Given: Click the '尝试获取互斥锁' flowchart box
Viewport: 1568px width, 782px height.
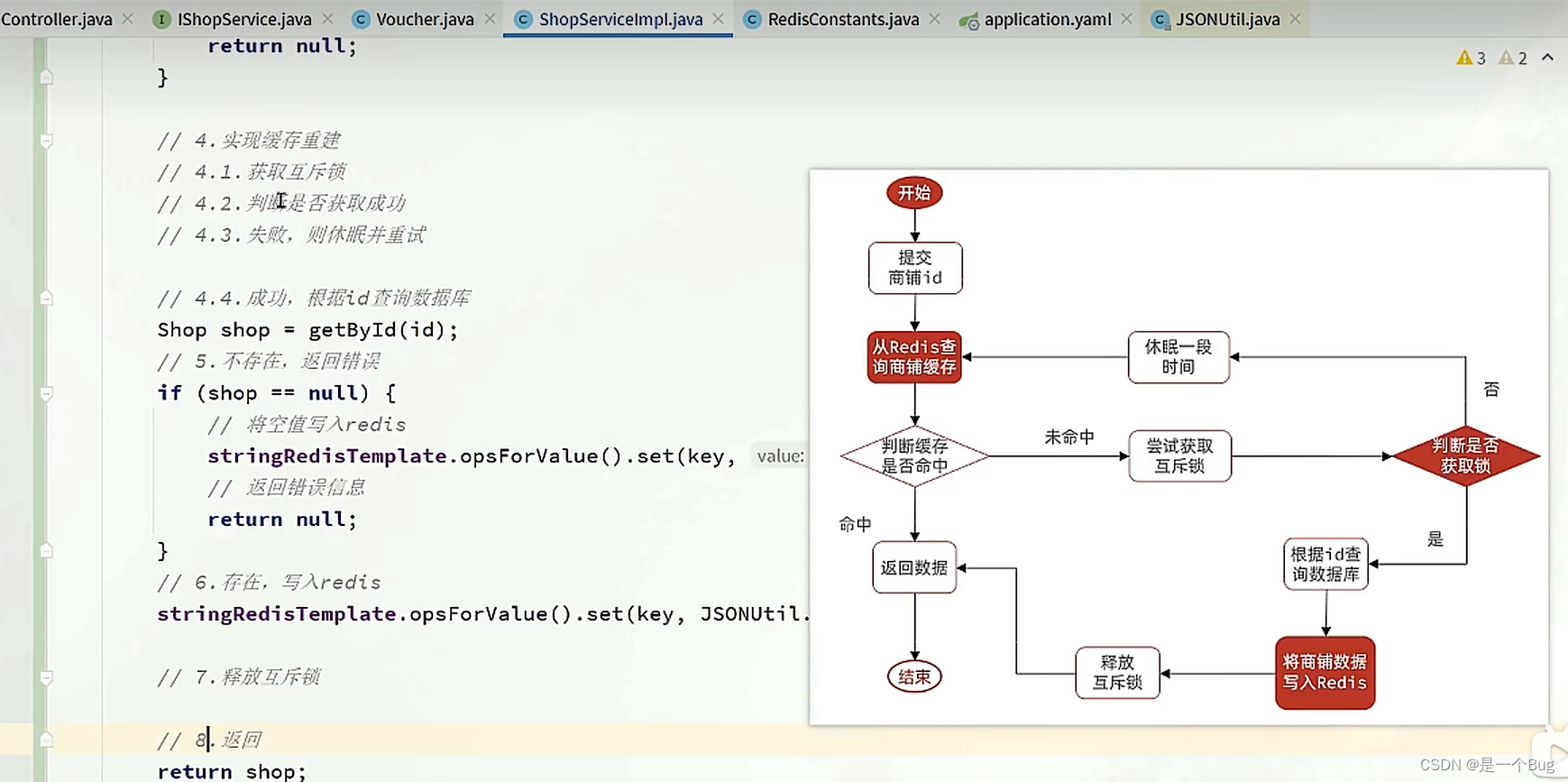Looking at the screenshot, I should click(1179, 456).
